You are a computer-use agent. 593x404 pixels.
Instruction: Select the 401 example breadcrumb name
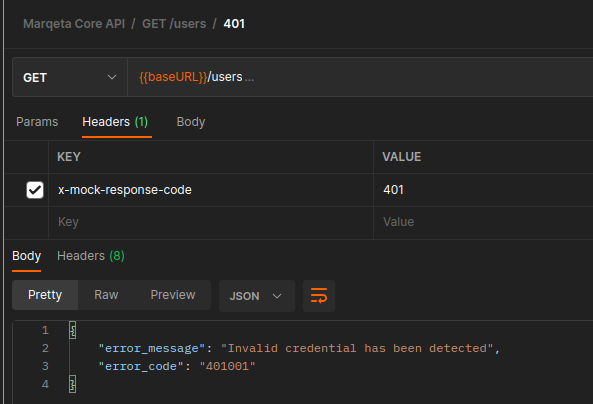[234, 24]
